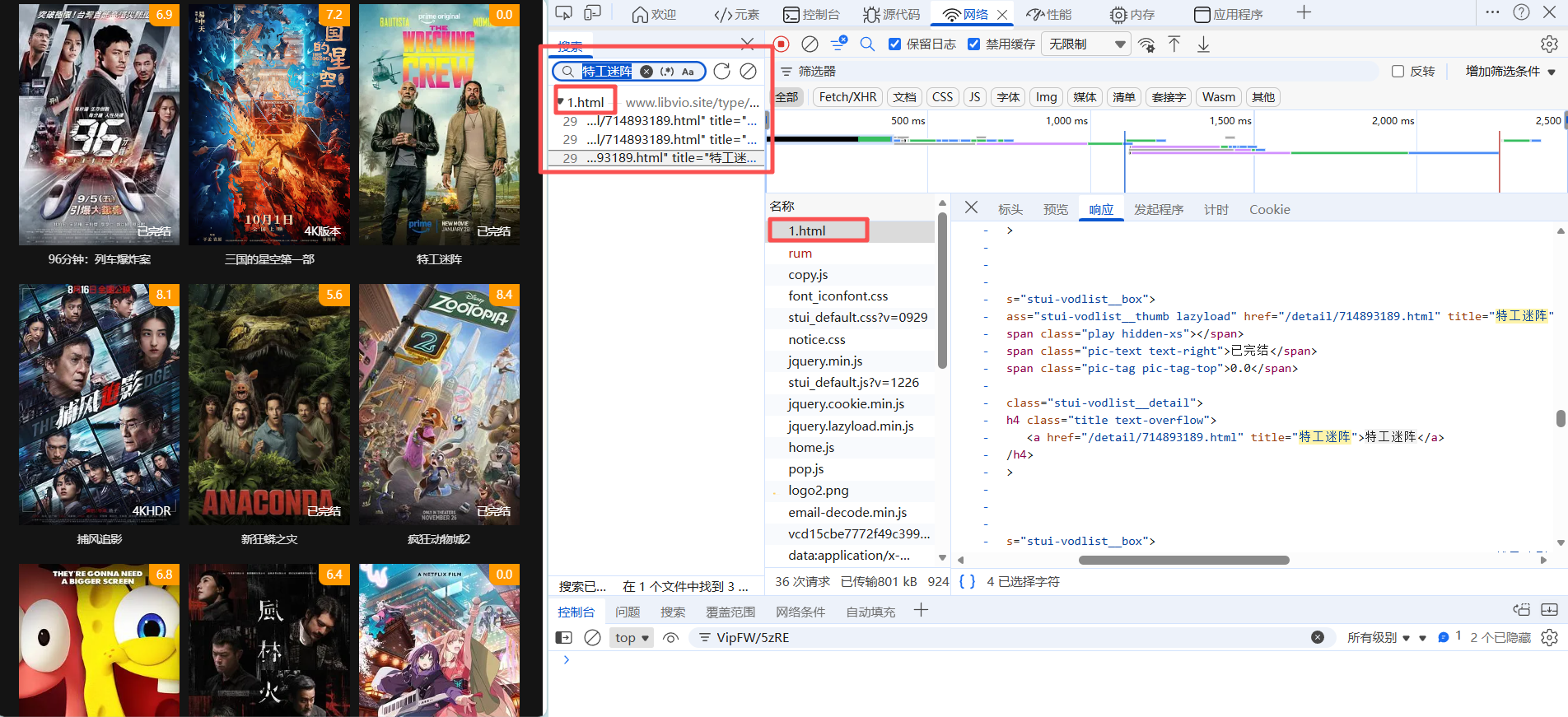Open the DevTools more options ellipsis

tap(1493, 12)
